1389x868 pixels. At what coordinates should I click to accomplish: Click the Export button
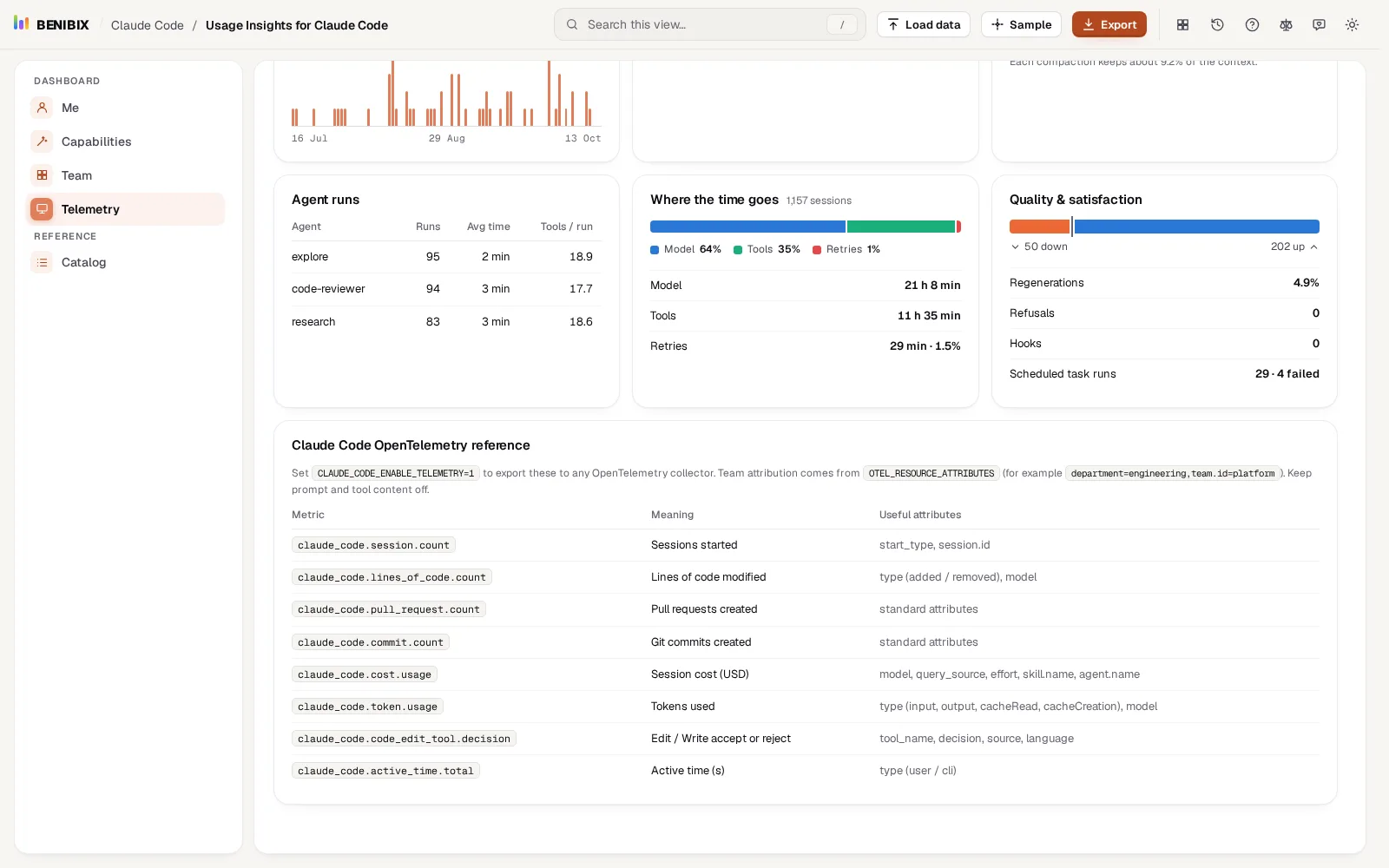pyautogui.click(x=1109, y=24)
